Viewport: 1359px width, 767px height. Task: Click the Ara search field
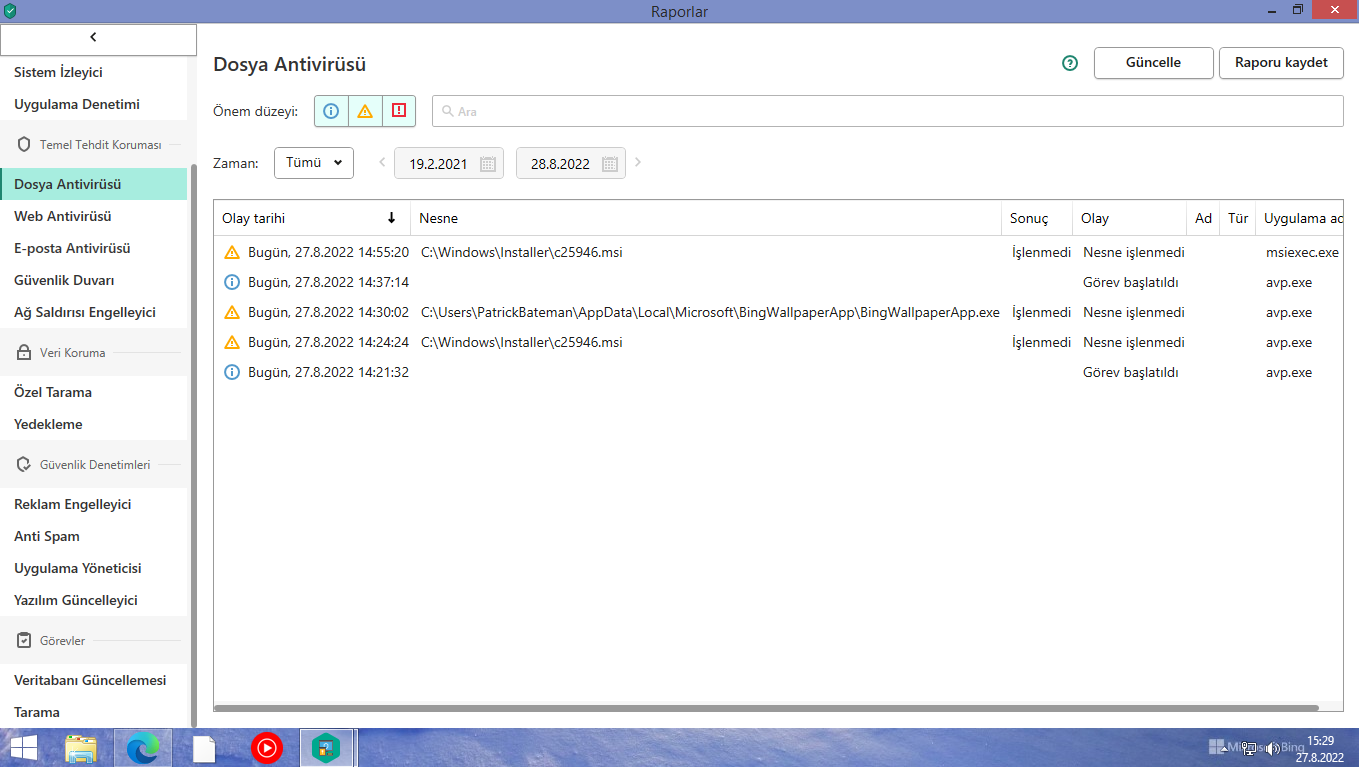pos(888,111)
